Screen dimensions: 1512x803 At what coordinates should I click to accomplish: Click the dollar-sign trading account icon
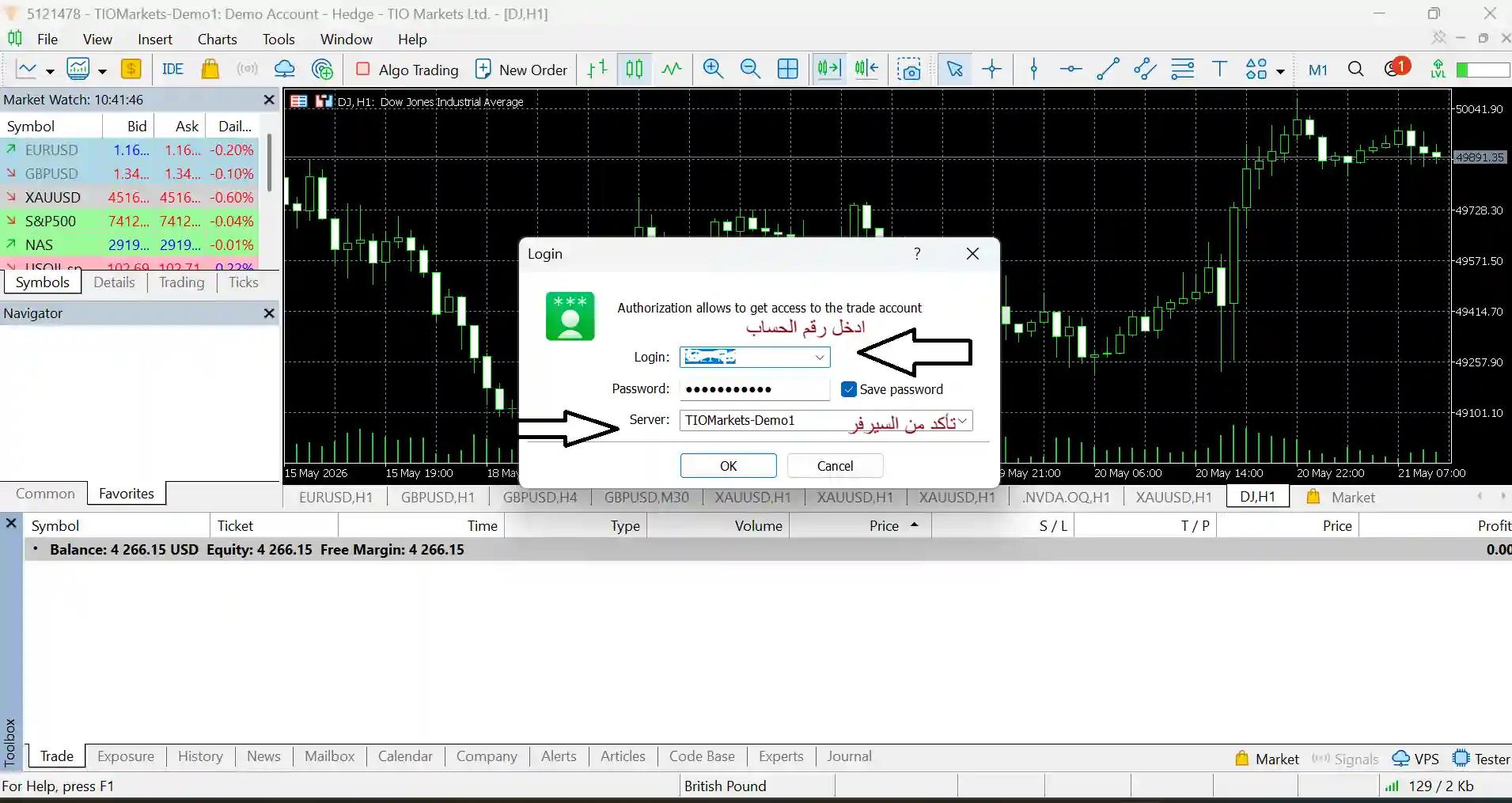pos(131,70)
